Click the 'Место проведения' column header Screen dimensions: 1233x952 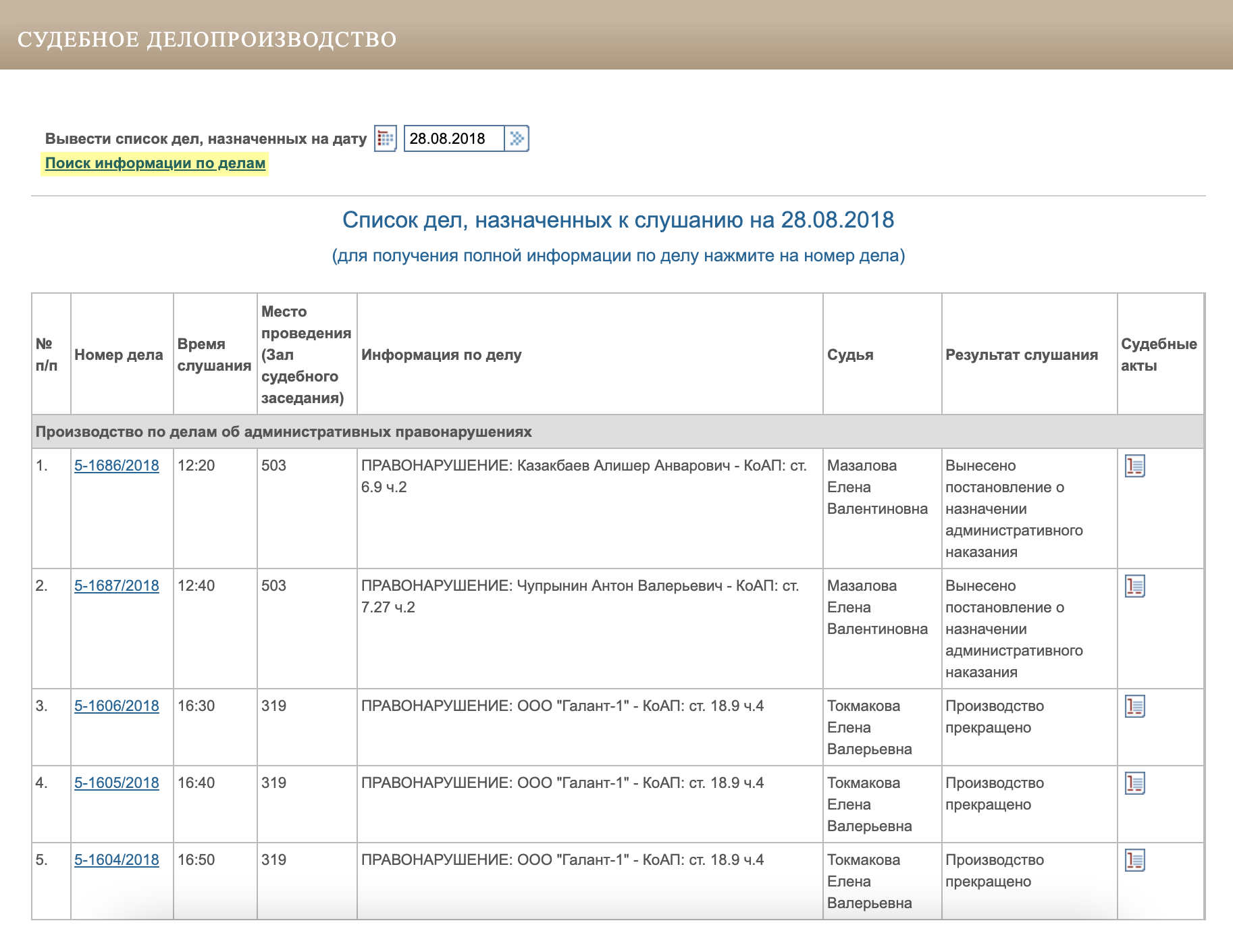307,355
